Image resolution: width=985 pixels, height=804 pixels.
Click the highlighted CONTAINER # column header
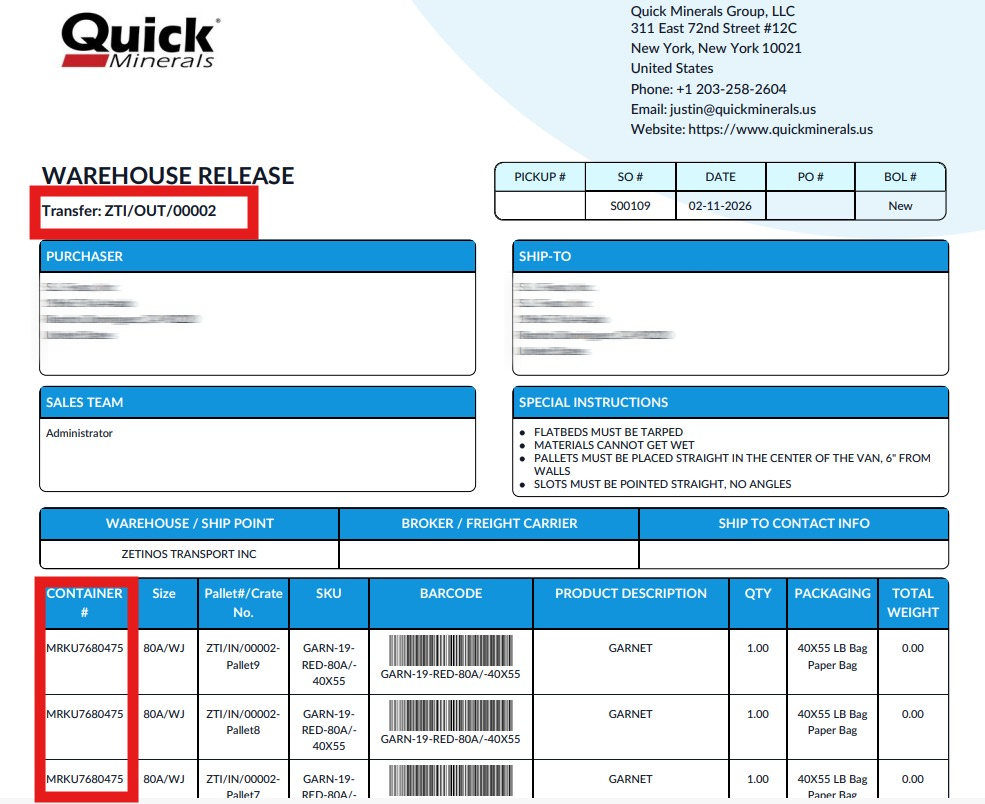click(x=85, y=602)
